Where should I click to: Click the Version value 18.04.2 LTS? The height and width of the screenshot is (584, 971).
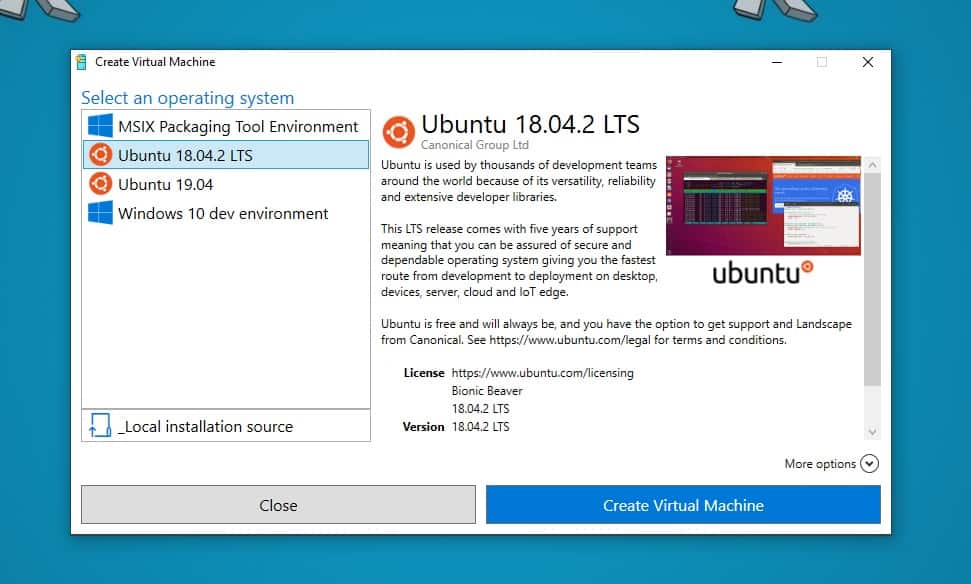point(481,427)
